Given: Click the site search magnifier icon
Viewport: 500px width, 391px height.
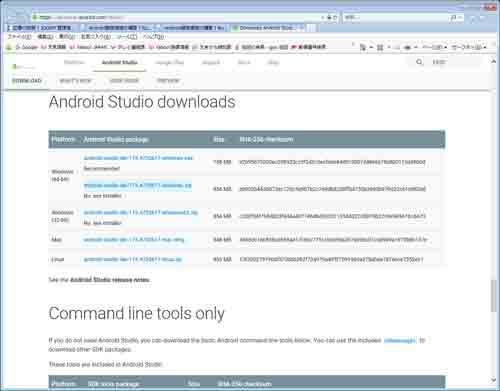Looking at the screenshot, I should pyautogui.click(x=419, y=62).
